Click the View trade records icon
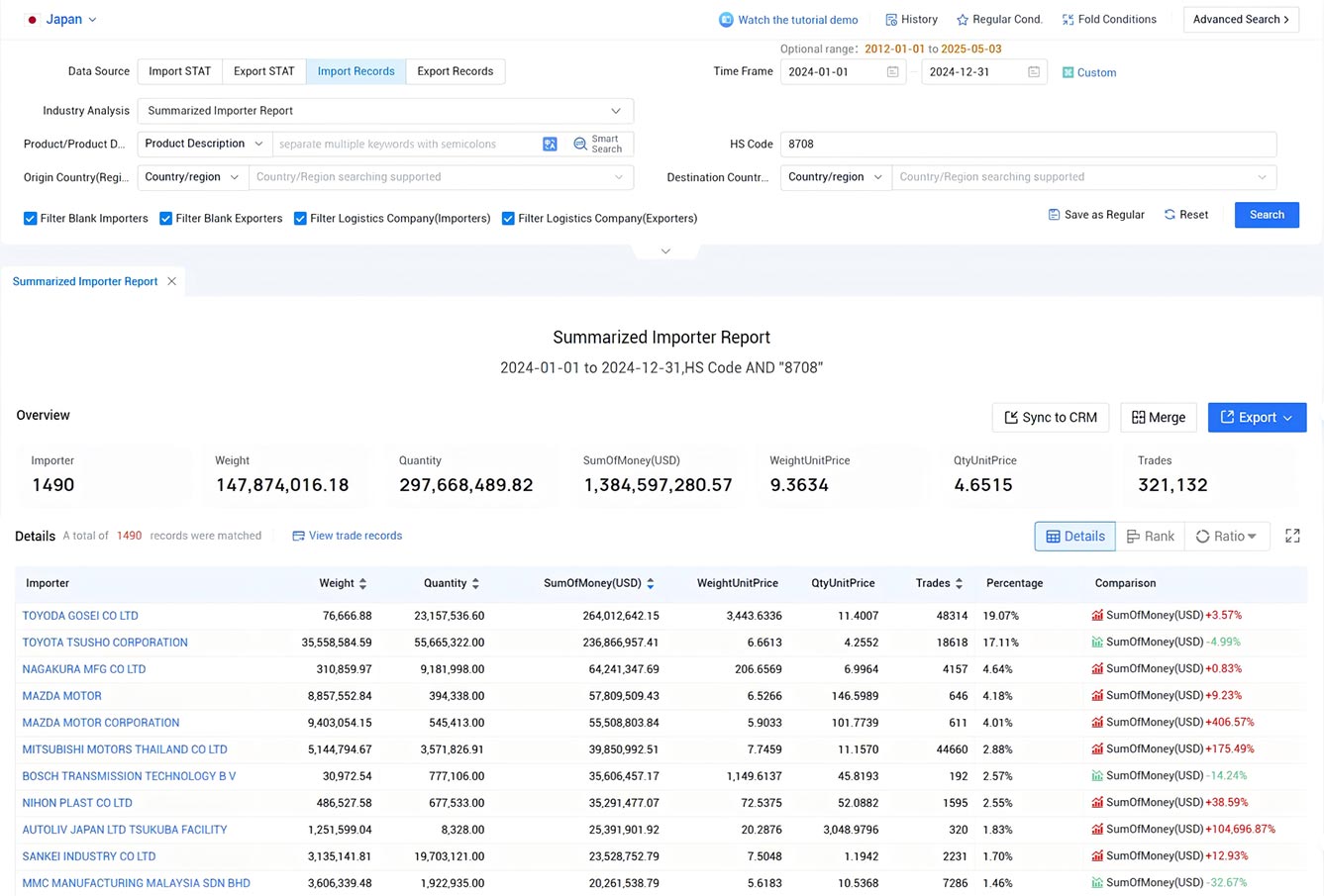The image size is (1324, 896). tap(298, 536)
